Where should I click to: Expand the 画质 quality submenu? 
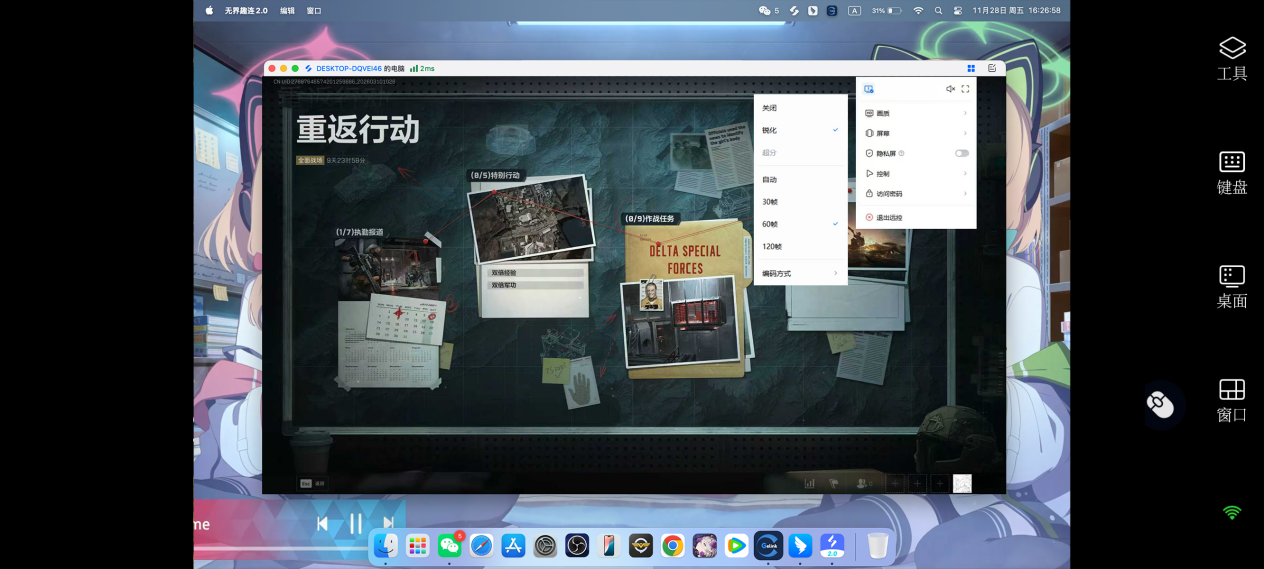click(x=916, y=113)
